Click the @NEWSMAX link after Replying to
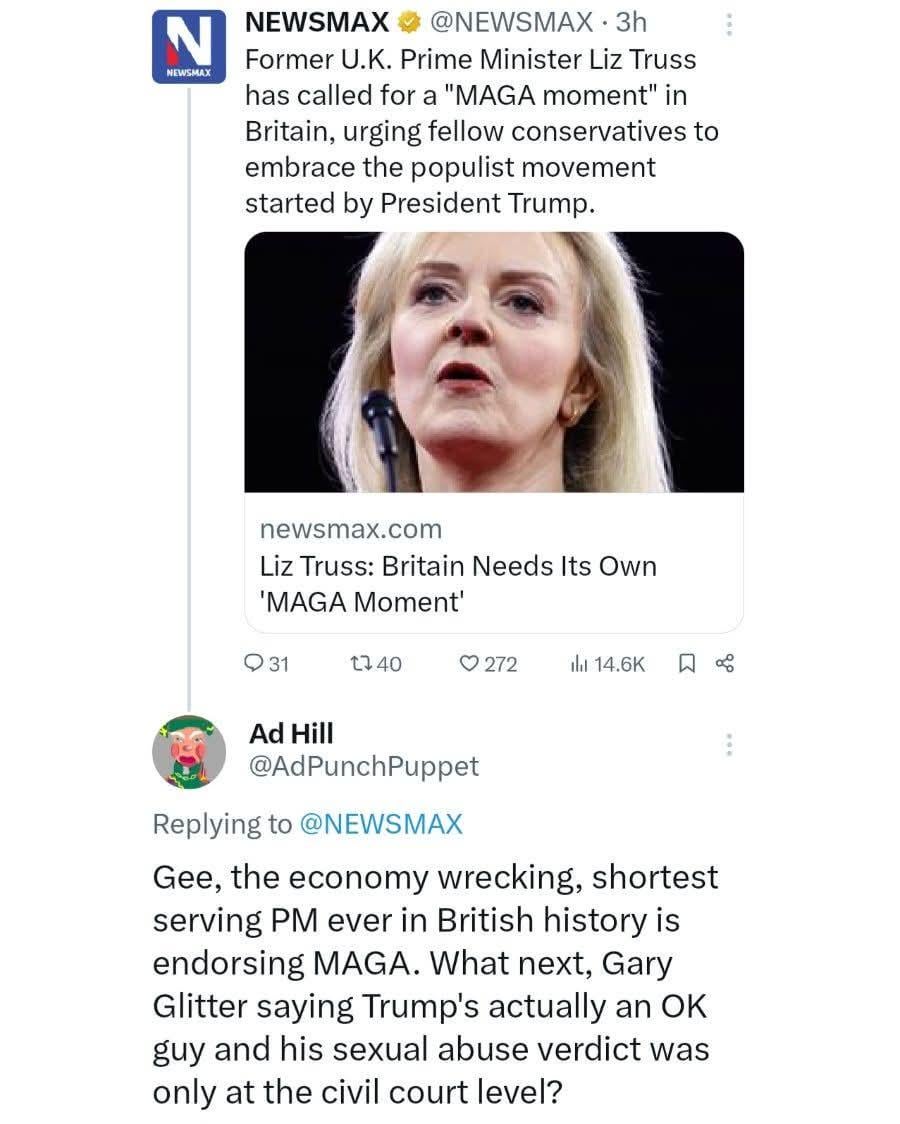 381,824
